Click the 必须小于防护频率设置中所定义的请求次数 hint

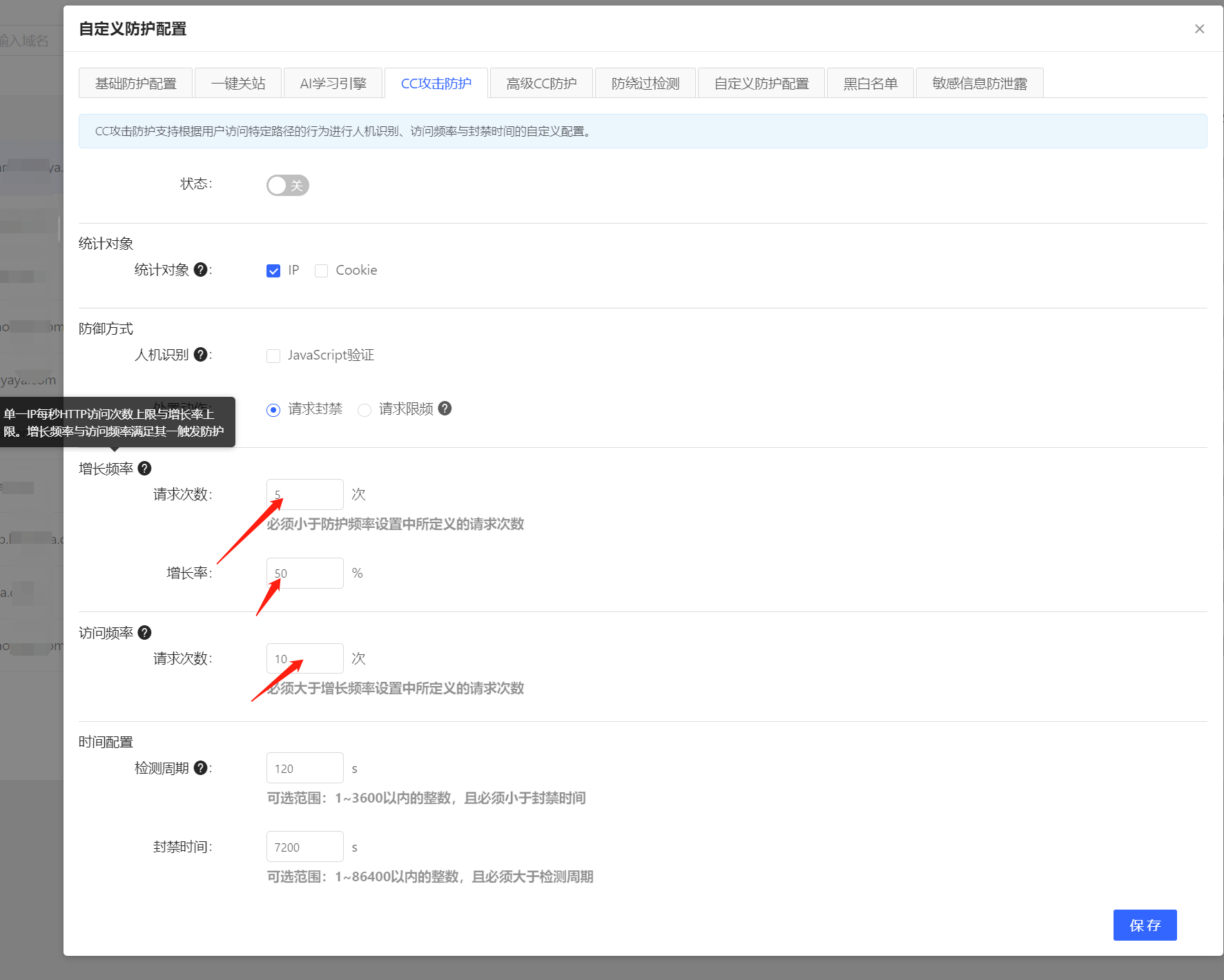click(396, 525)
